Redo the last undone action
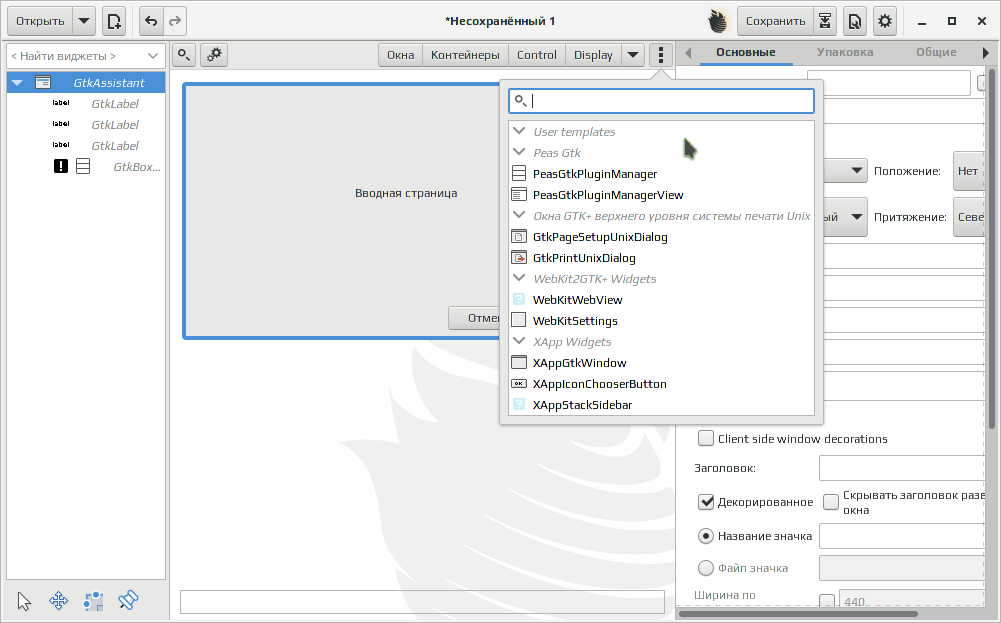 175,21
